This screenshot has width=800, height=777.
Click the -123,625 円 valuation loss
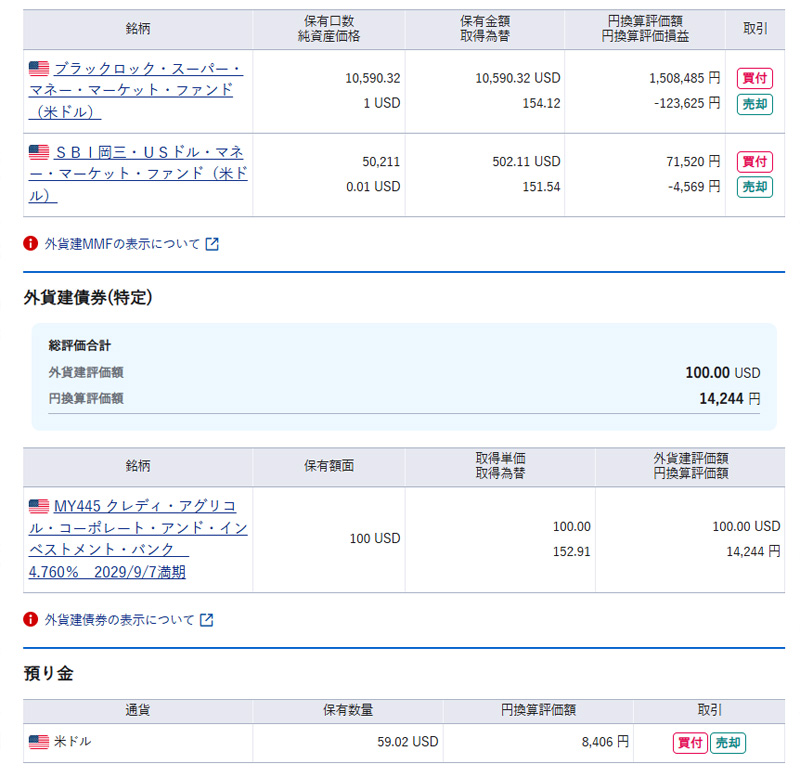point(687,103)
